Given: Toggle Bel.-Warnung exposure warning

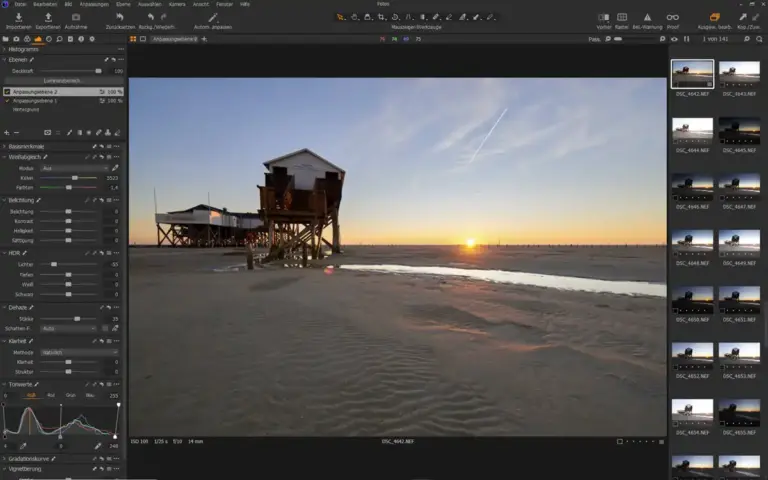Looking at the screenshot, I should tap(647, 18).
